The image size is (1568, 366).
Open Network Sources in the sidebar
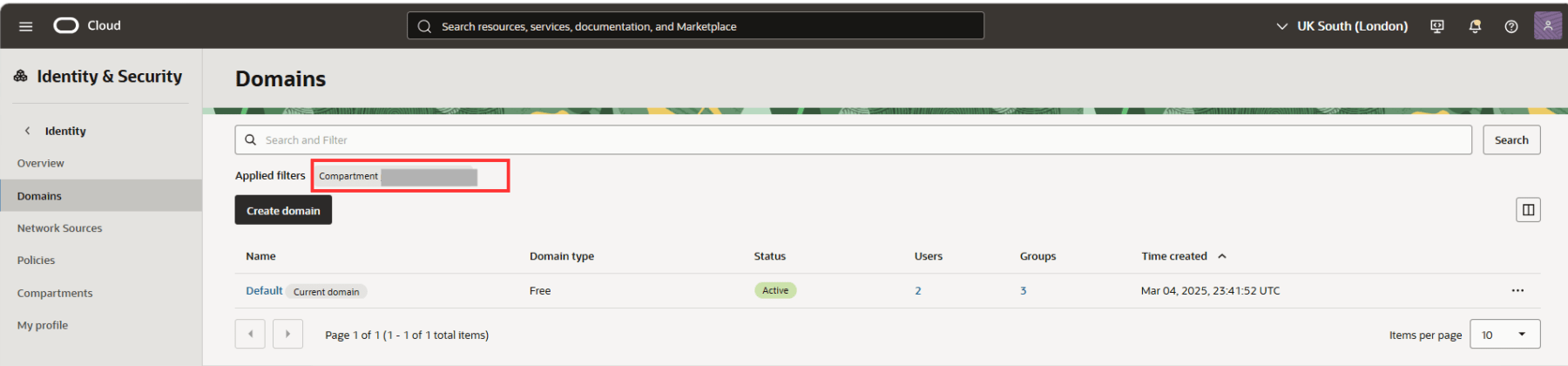59,228
